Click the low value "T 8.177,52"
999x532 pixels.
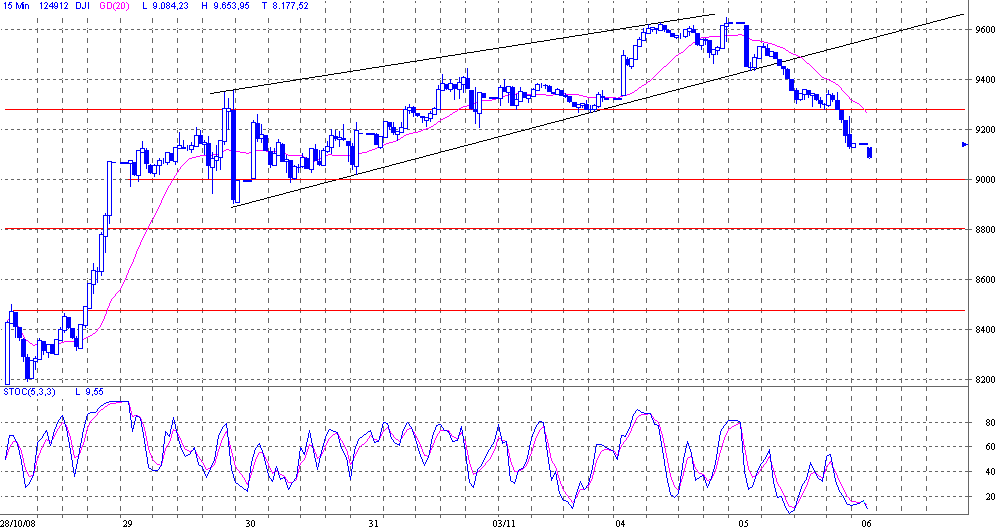coord(284,5)
